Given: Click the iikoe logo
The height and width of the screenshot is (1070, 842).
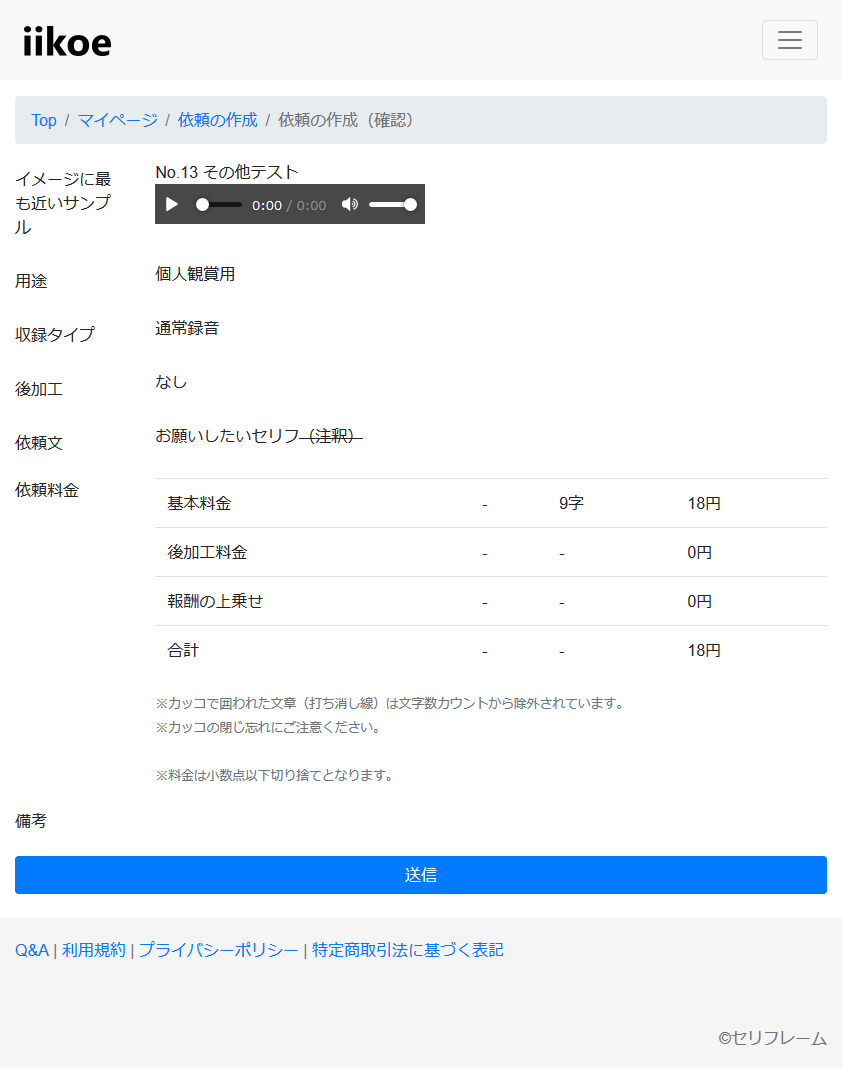Looking at the screenshot, I should (67, 42).
